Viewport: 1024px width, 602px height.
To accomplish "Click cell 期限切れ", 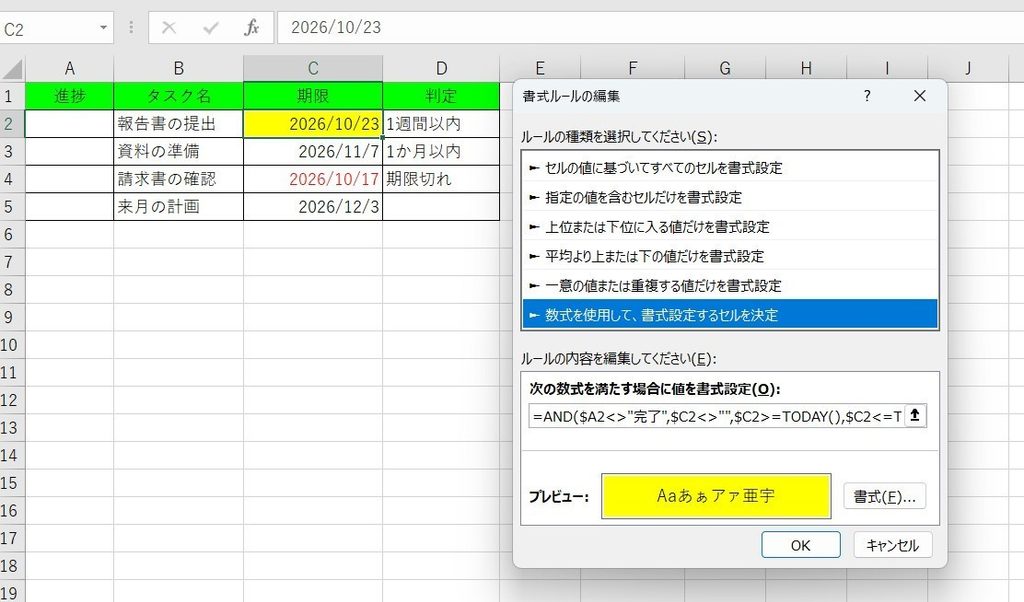I will coord(441,179).
